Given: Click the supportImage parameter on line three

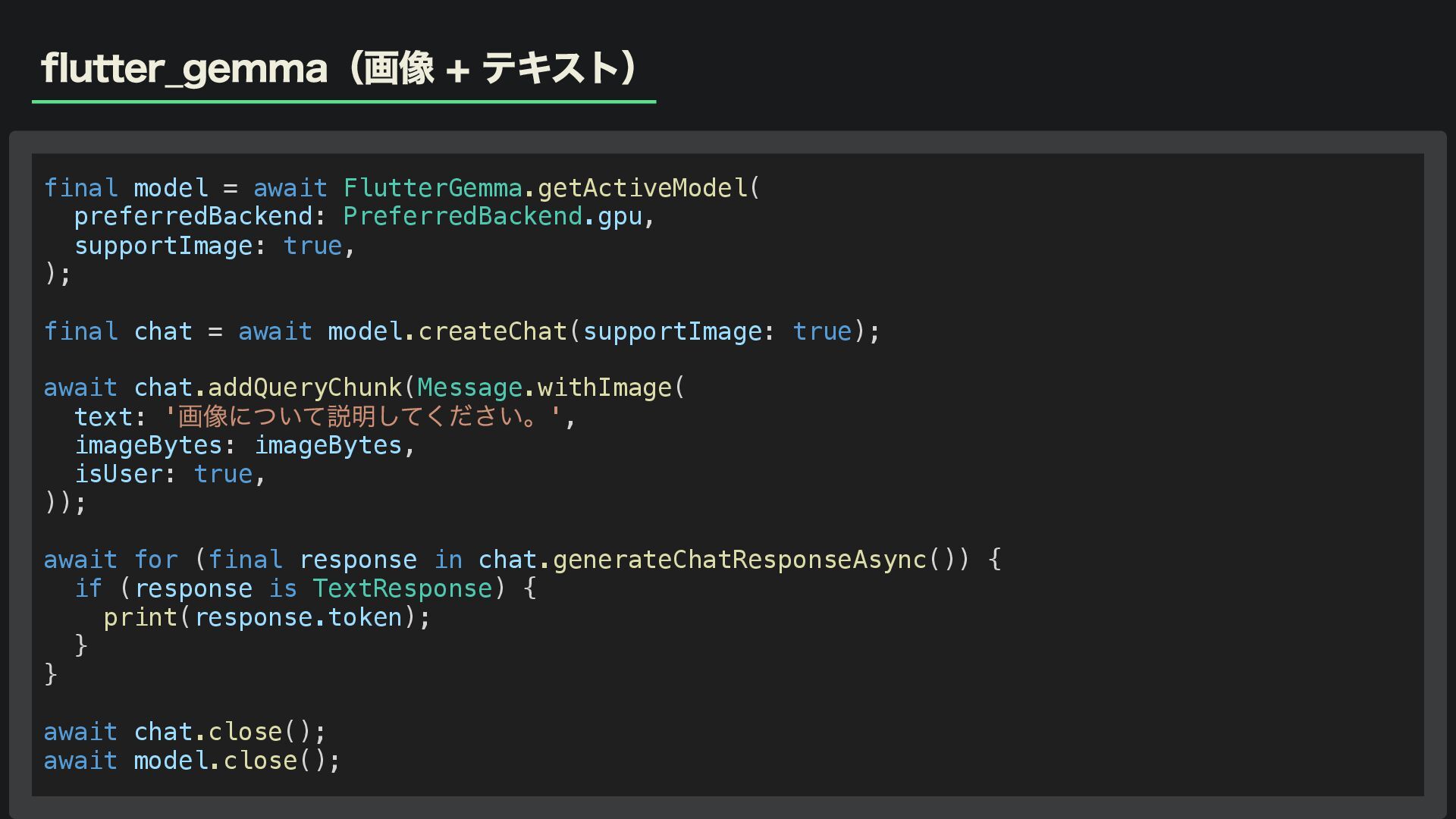Looking at the screenshot, I should [x=163, y=246].
